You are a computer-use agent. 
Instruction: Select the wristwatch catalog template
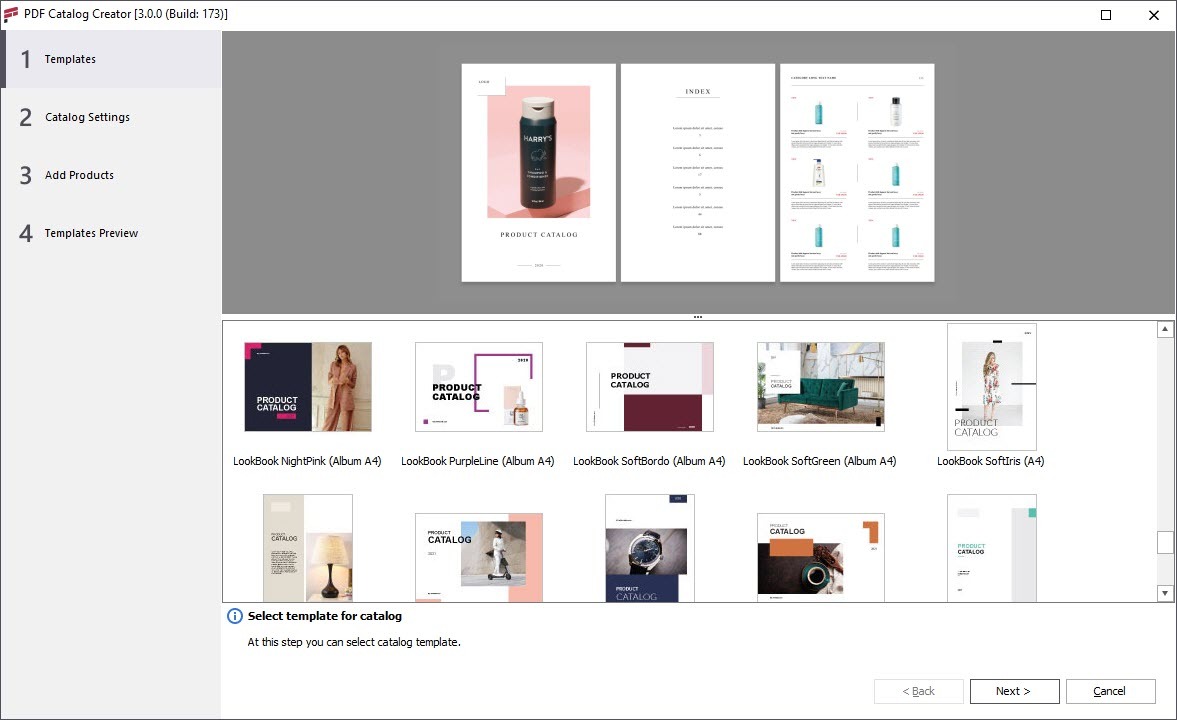tap(649, 548)
